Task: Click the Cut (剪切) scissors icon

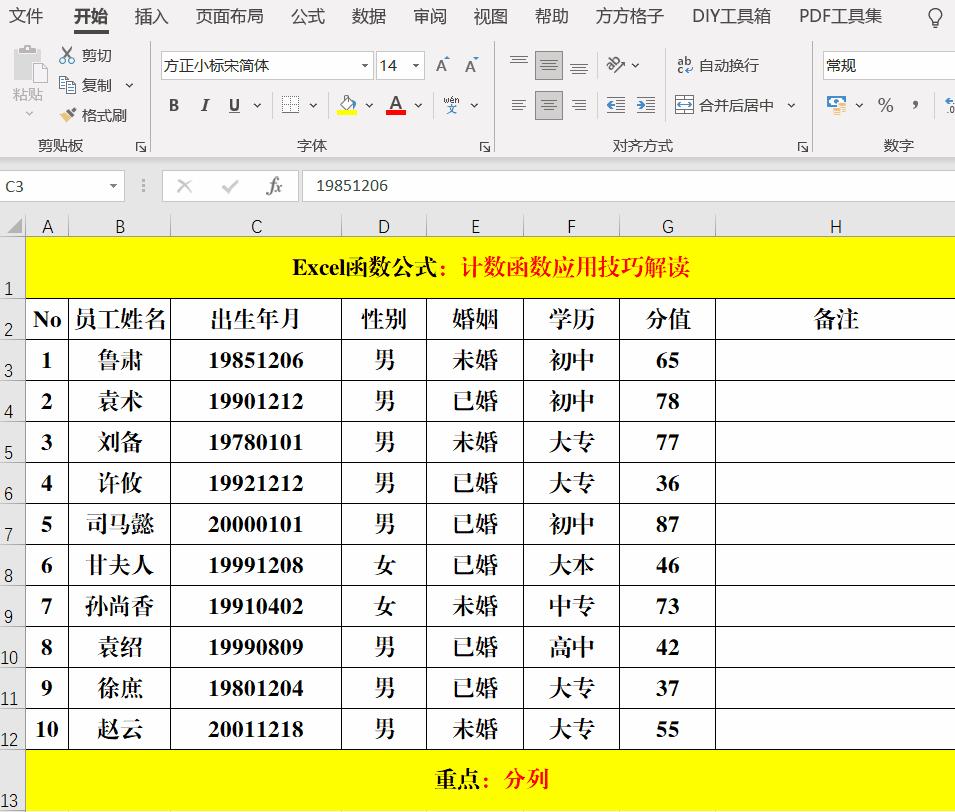Action: pyautogui.click(x=67, y=54)
